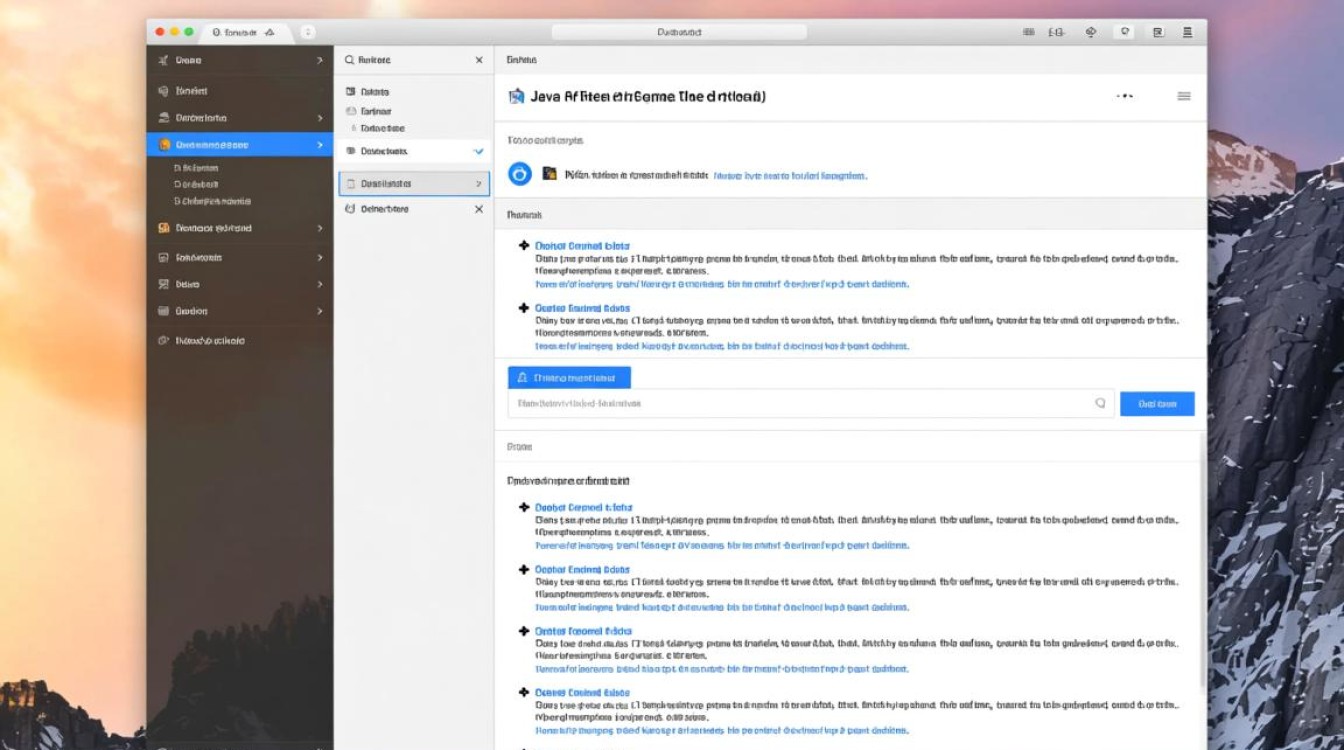Image resolution: width=1344 pixels, height=750 pixels.
Task: Select the blue highlighted item in the left sidebar
Action: (x=240, y=145)
